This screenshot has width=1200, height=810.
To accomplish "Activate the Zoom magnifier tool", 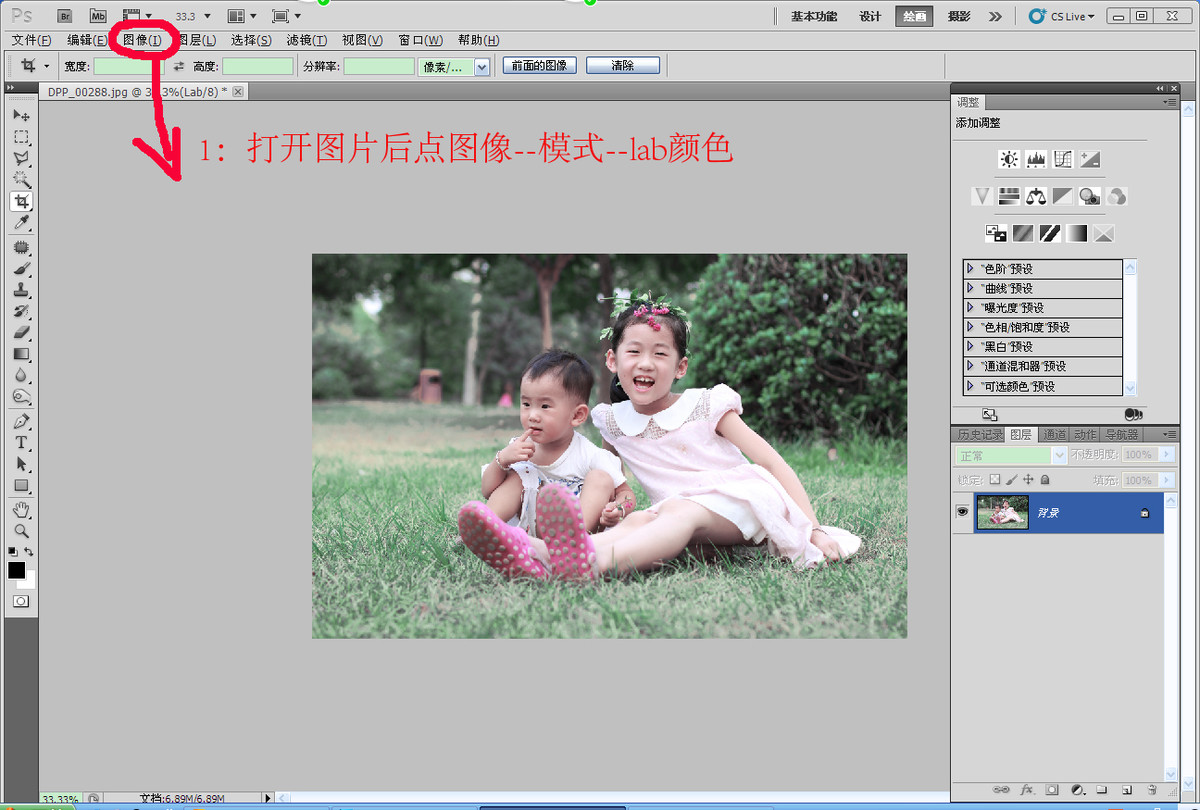I will [21, 531].
